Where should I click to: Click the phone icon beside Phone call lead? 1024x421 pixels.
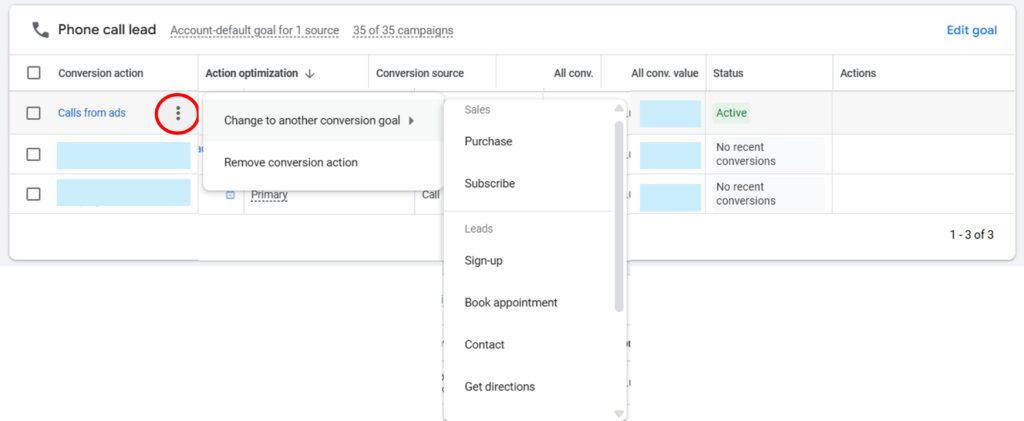pyautogui.click(x=40, y=29)
